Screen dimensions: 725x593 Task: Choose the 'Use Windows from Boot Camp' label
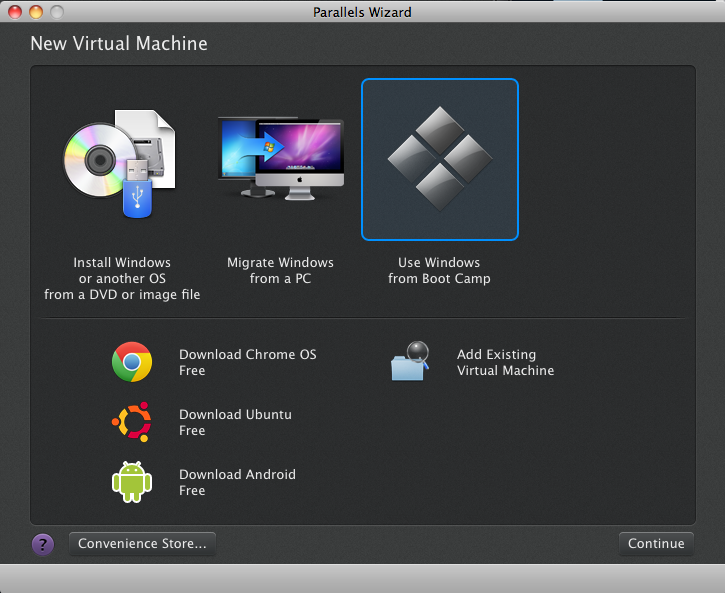point(439,270)
